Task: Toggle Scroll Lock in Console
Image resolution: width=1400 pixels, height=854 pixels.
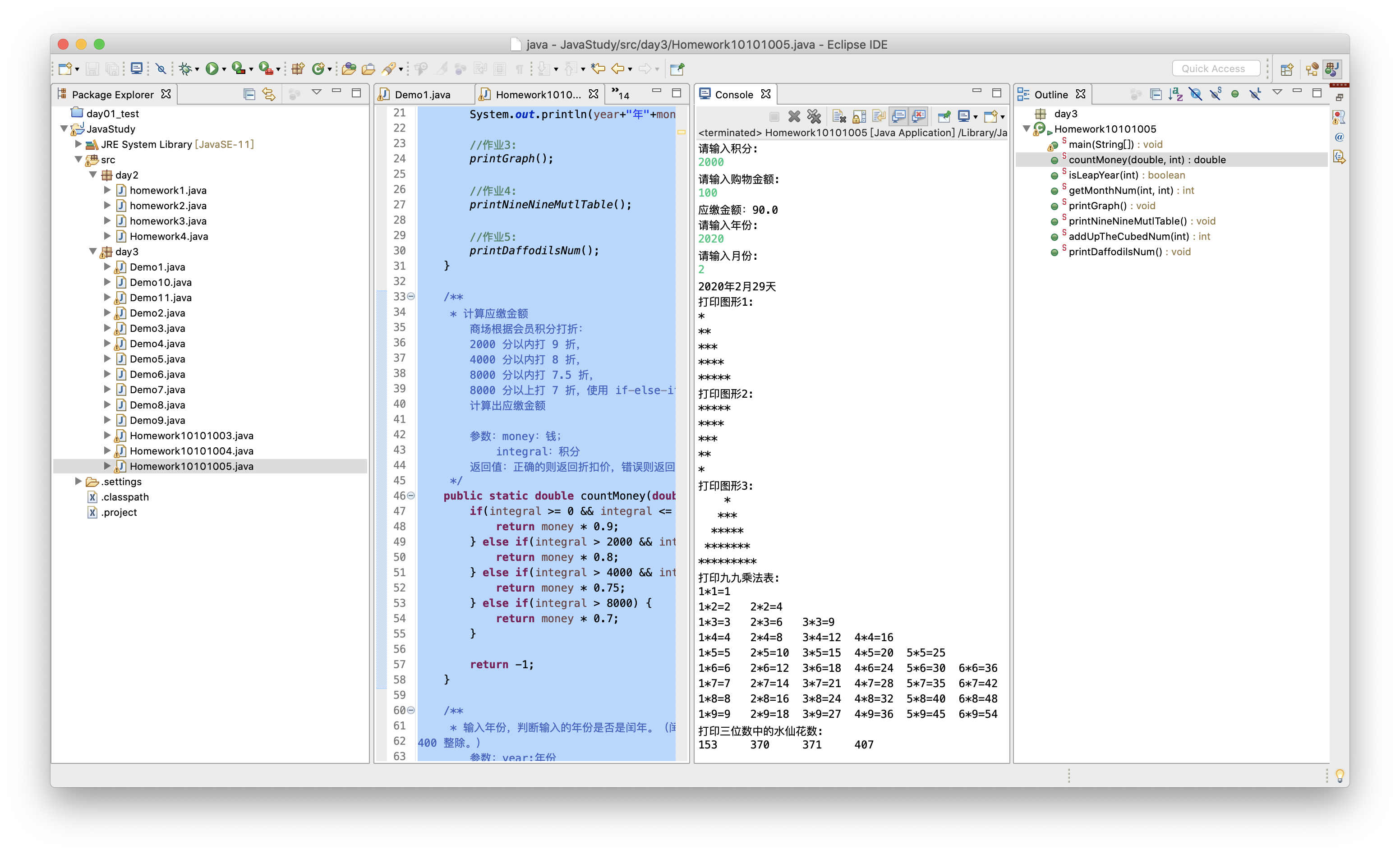Action: click(859, 116)
